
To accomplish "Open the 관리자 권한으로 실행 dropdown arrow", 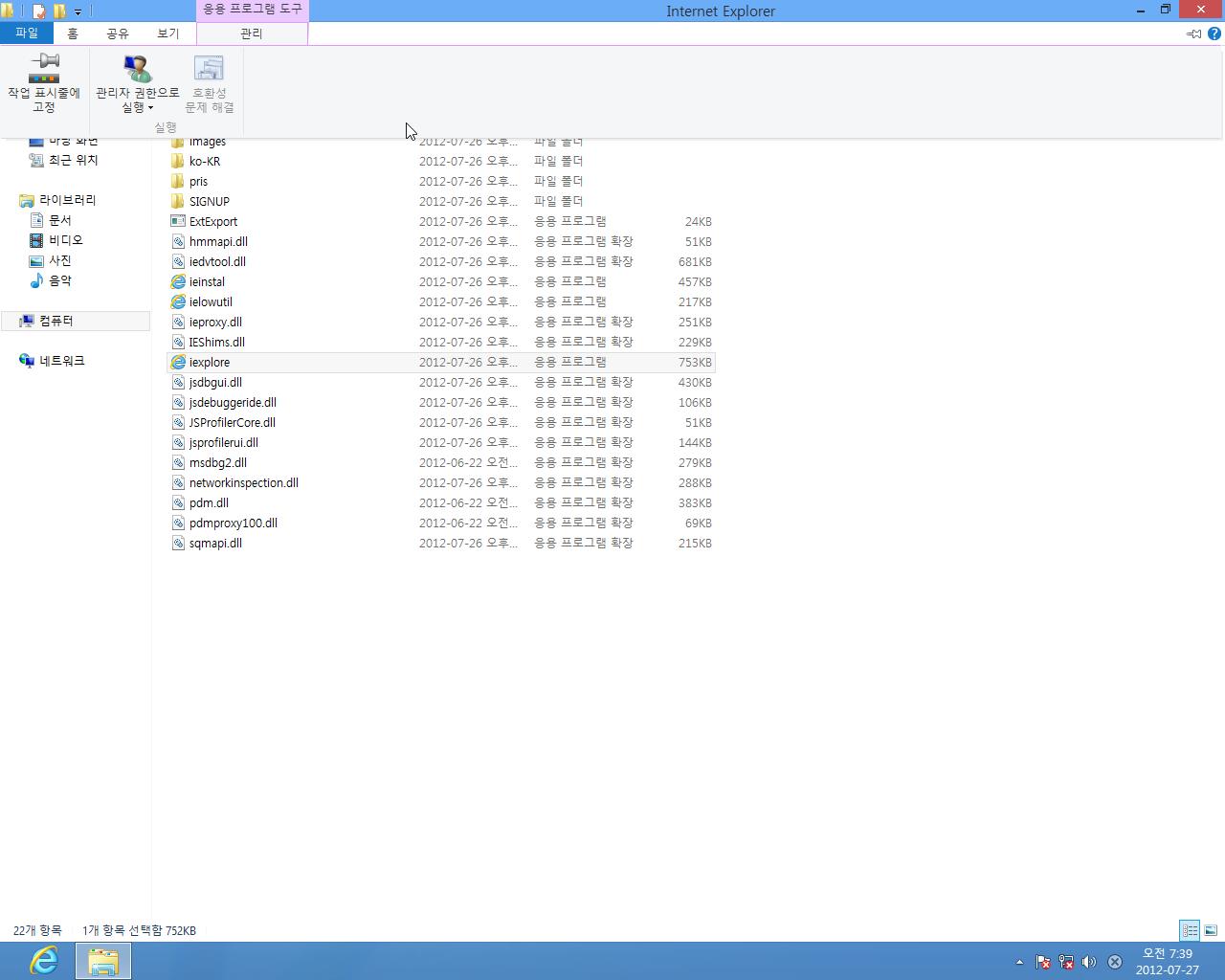I will point(150,108).
